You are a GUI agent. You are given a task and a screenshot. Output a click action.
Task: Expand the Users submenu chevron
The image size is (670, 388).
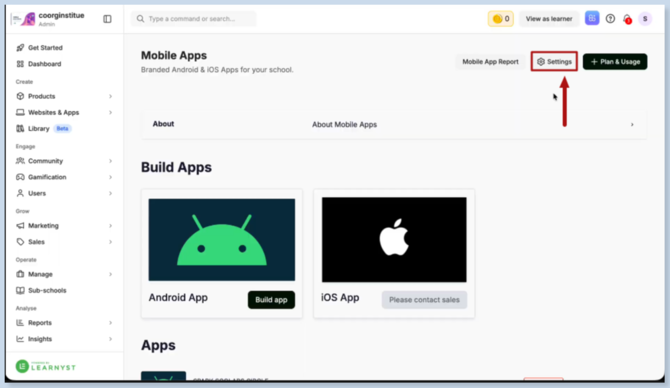click(110, 193)
